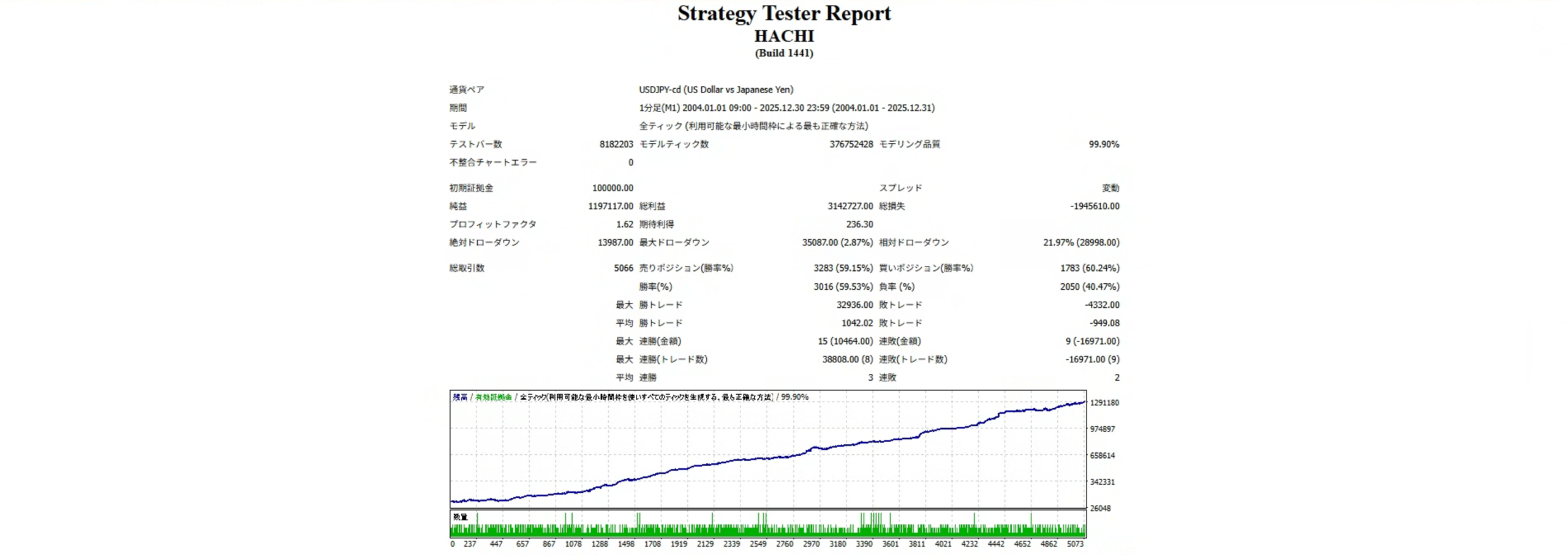
Task: Click the end of the balance curve
Action: 1084,402
